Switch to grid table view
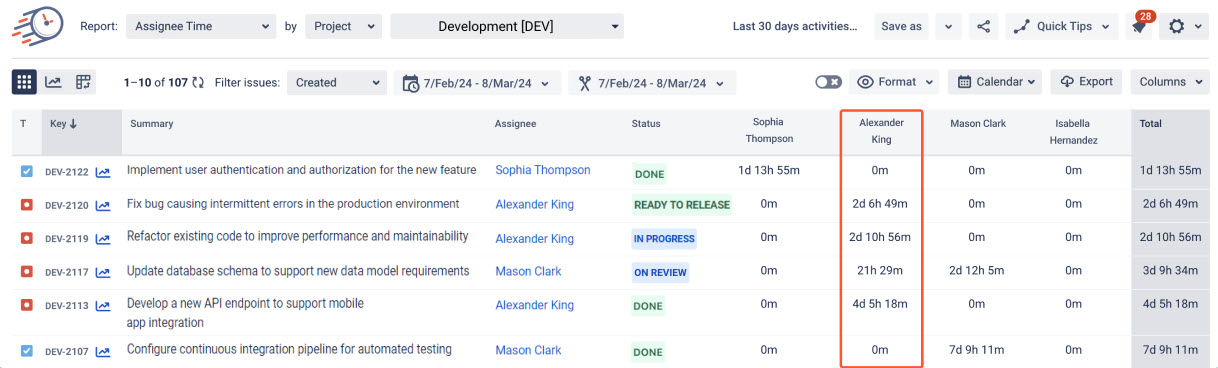This screenshot has height=368, width=1218. coord(25,82)
